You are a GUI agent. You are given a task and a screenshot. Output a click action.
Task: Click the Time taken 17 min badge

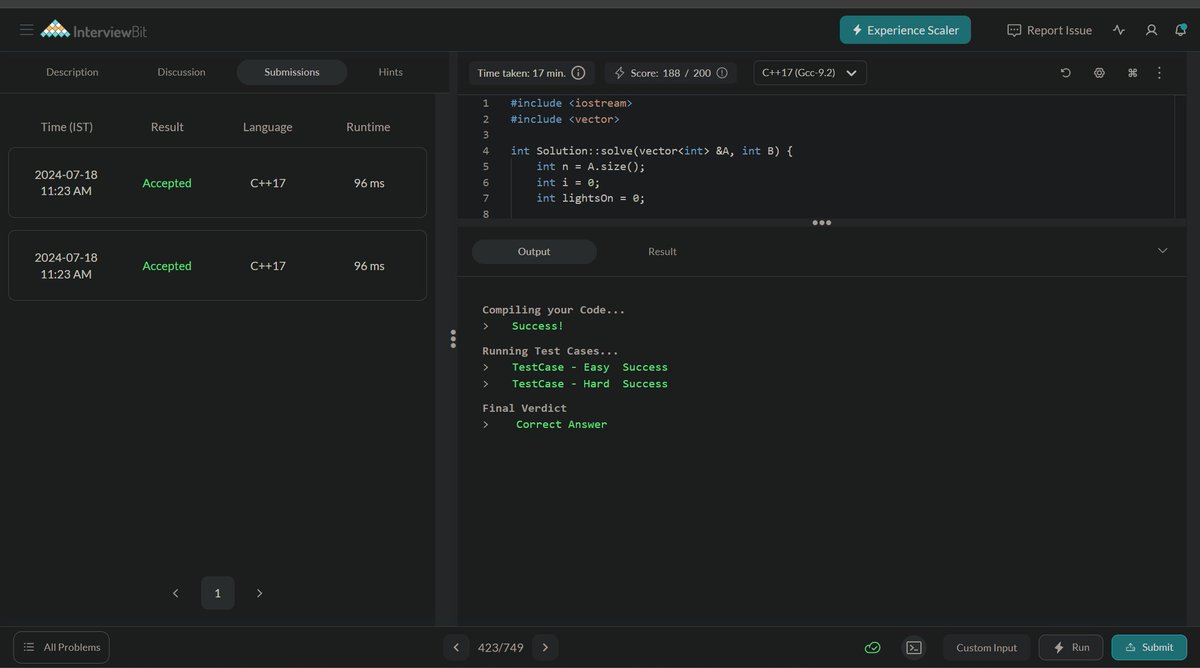tap(532, 73)
